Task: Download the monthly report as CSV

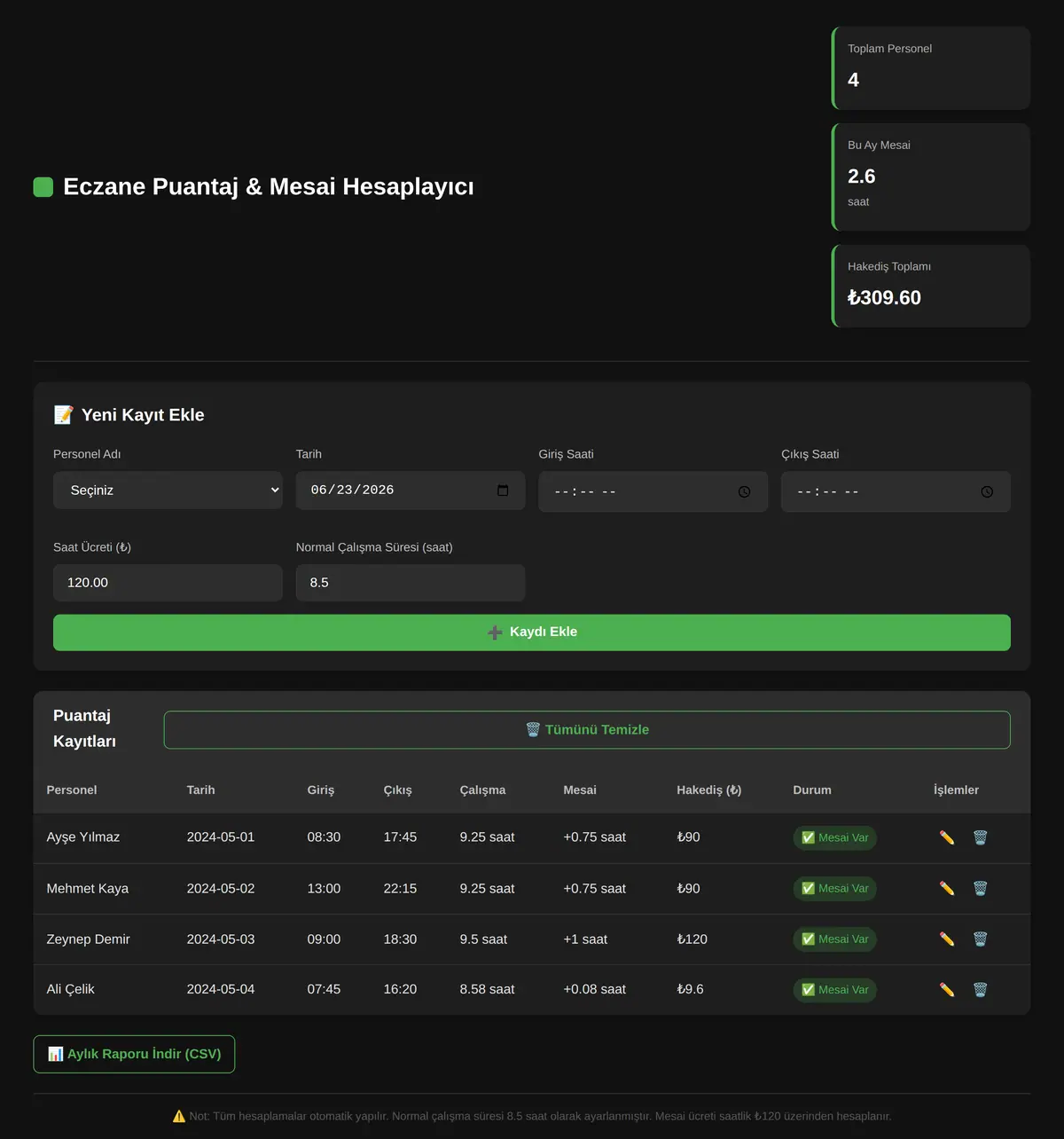Action: click(x=134, y=1054)
